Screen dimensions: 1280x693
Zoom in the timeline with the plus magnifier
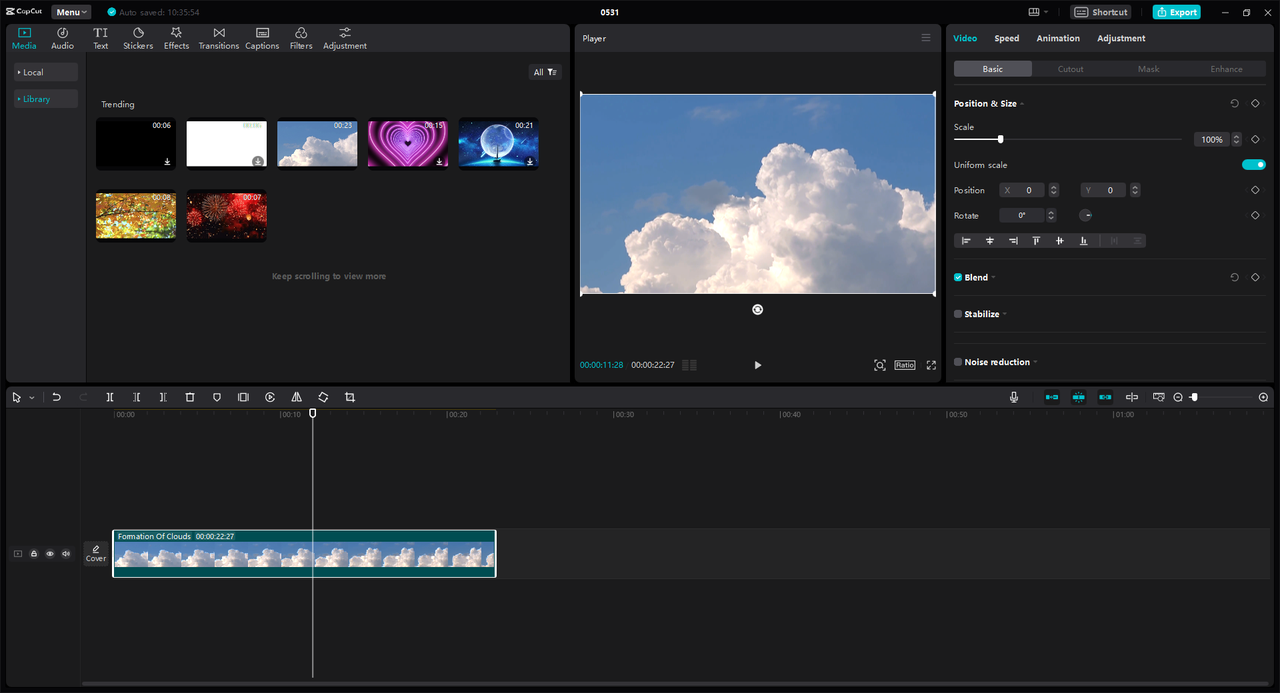1263,397
